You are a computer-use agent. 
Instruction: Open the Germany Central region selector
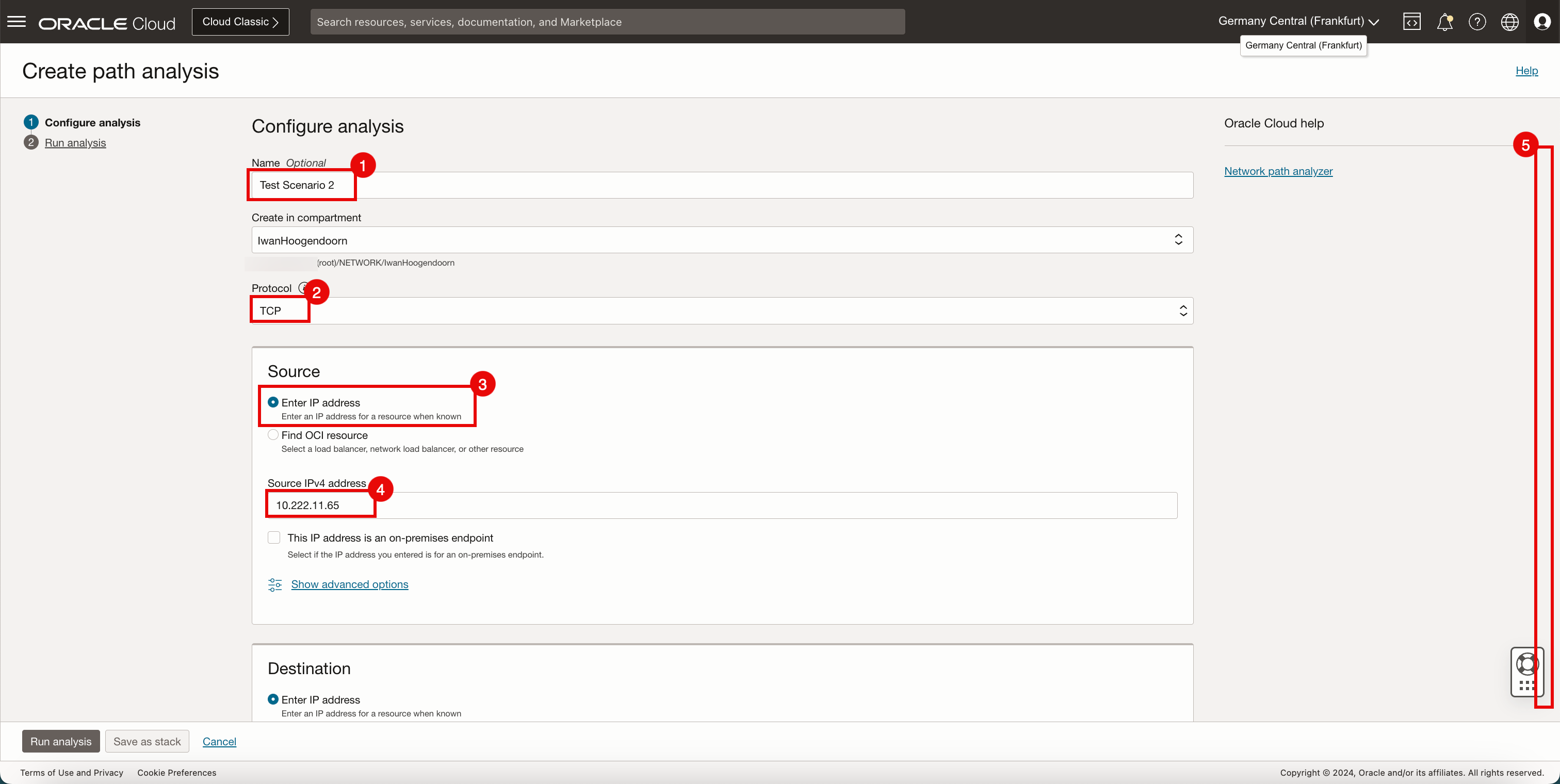coord(1298,21)
